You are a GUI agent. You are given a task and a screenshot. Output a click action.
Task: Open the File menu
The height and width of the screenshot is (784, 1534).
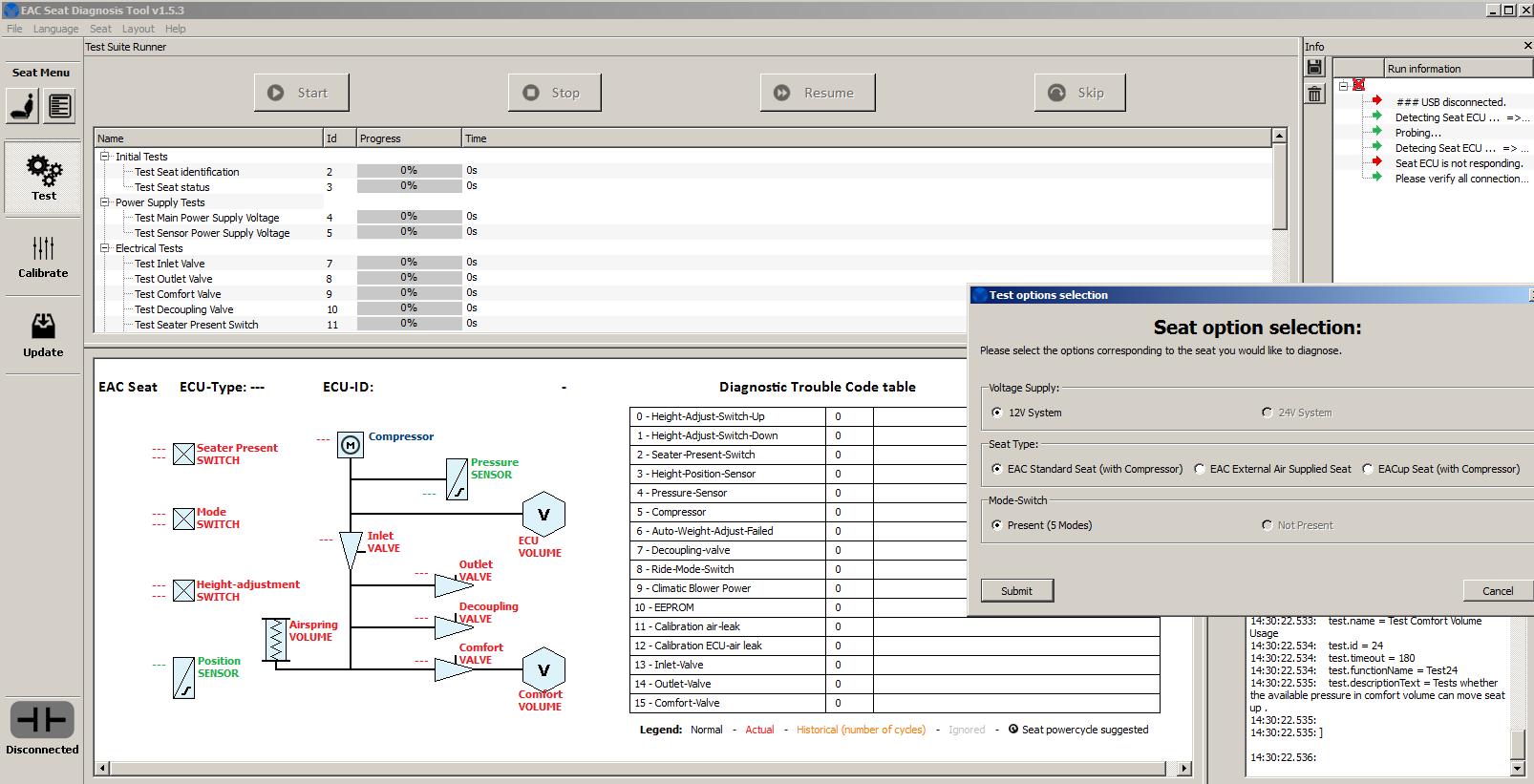[x=14, y=29]
